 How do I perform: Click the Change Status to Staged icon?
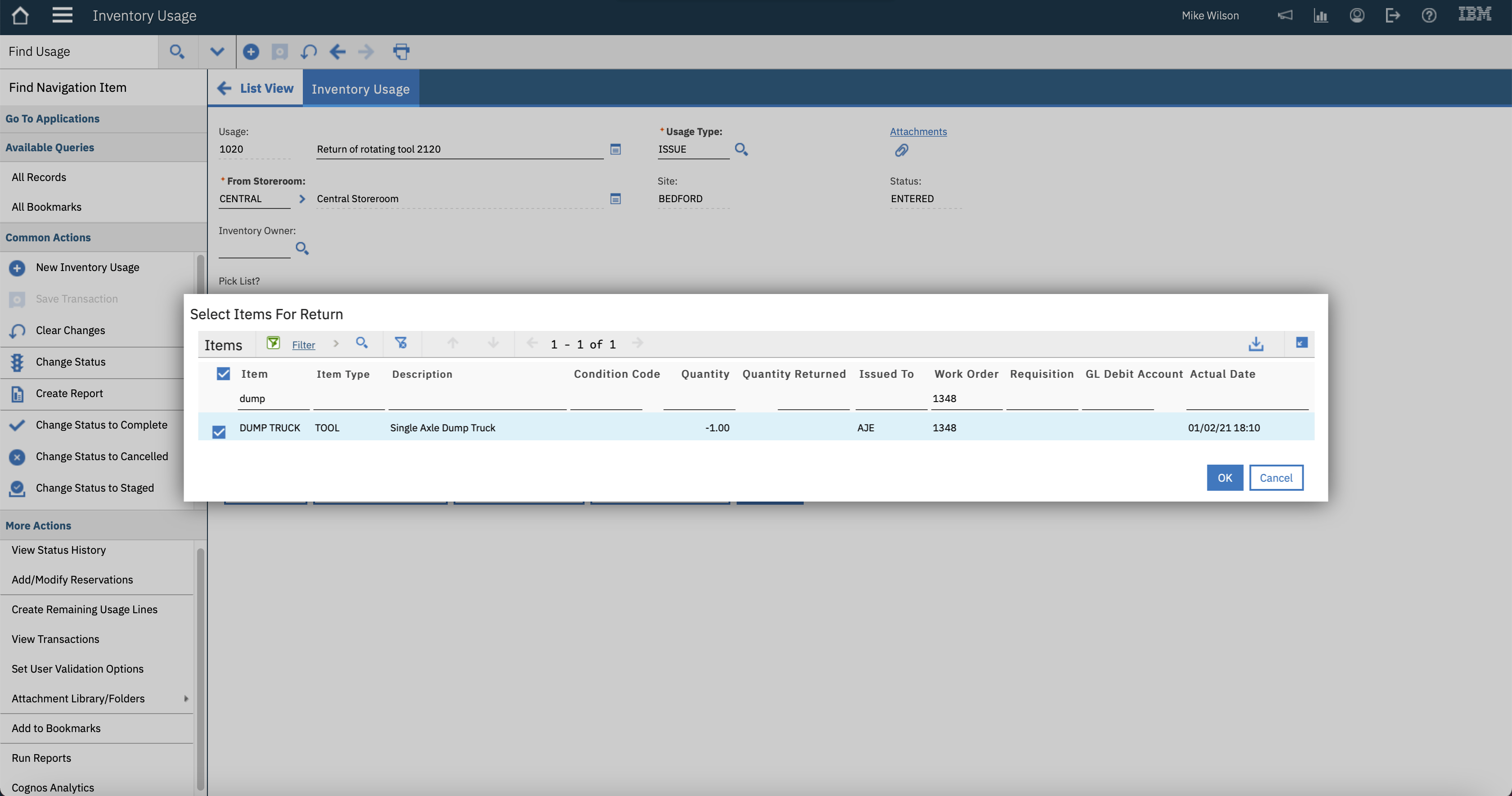coord(17,489)
